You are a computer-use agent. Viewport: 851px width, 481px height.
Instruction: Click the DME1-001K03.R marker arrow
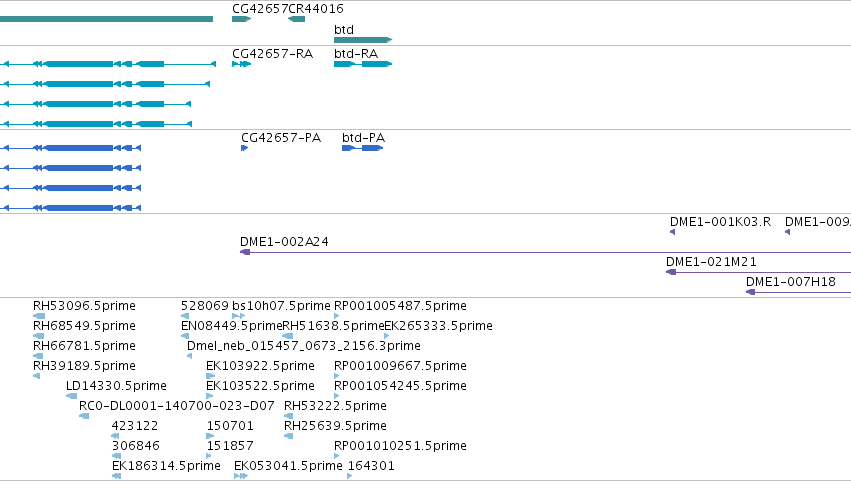click(x=672, y=232)
